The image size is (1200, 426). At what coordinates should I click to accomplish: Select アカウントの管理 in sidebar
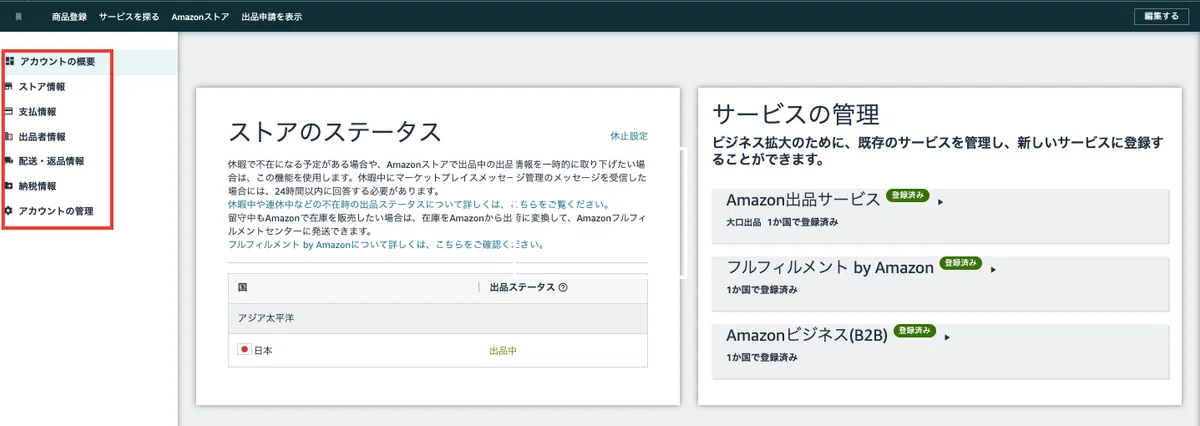pos(56,210)
